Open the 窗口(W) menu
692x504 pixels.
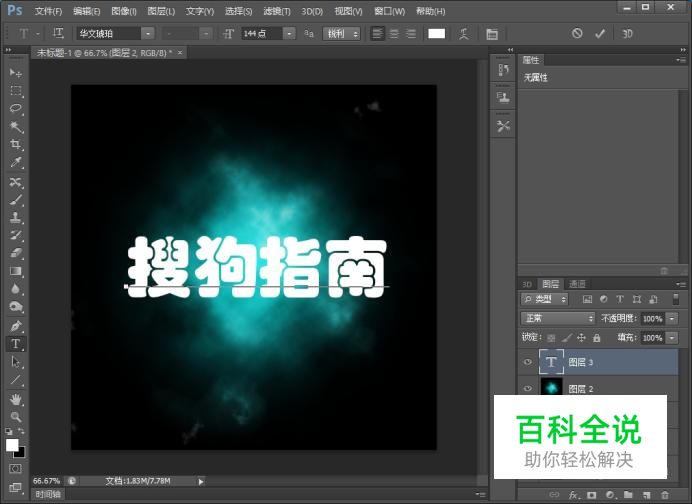(389, 11)
